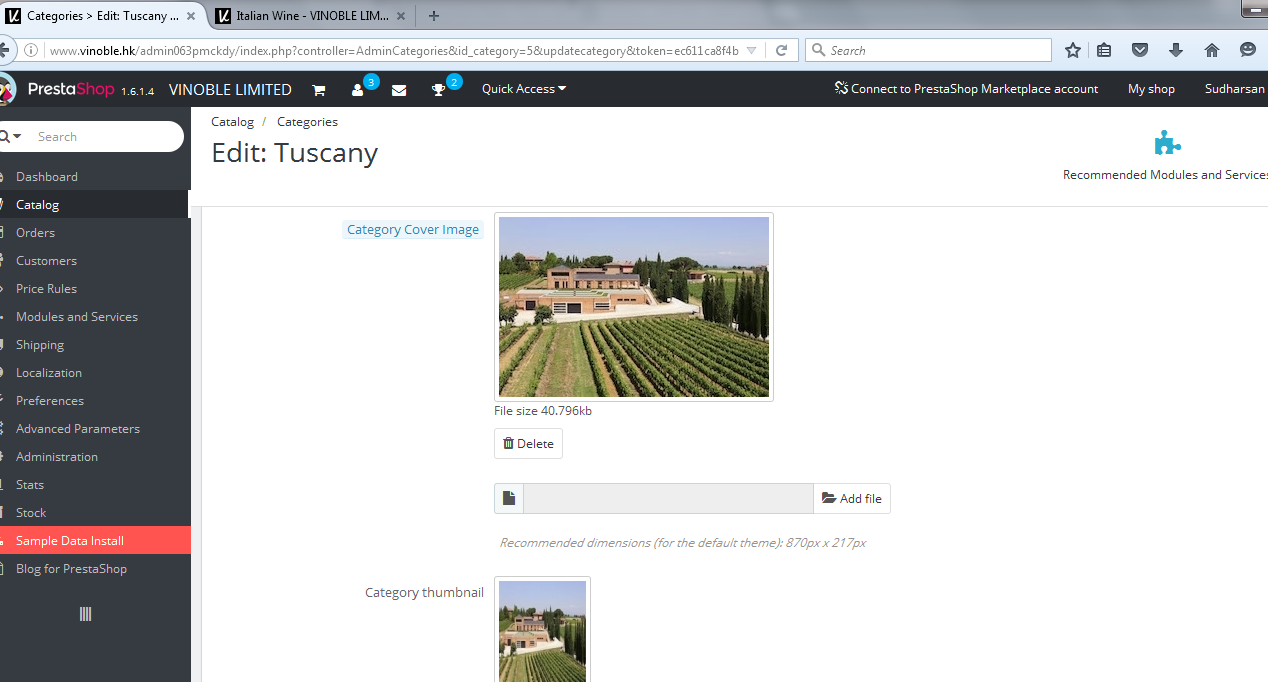The image size is (1268, 682).
Task: Expand the URL bar history dropdown
Action: pos(752,50)
